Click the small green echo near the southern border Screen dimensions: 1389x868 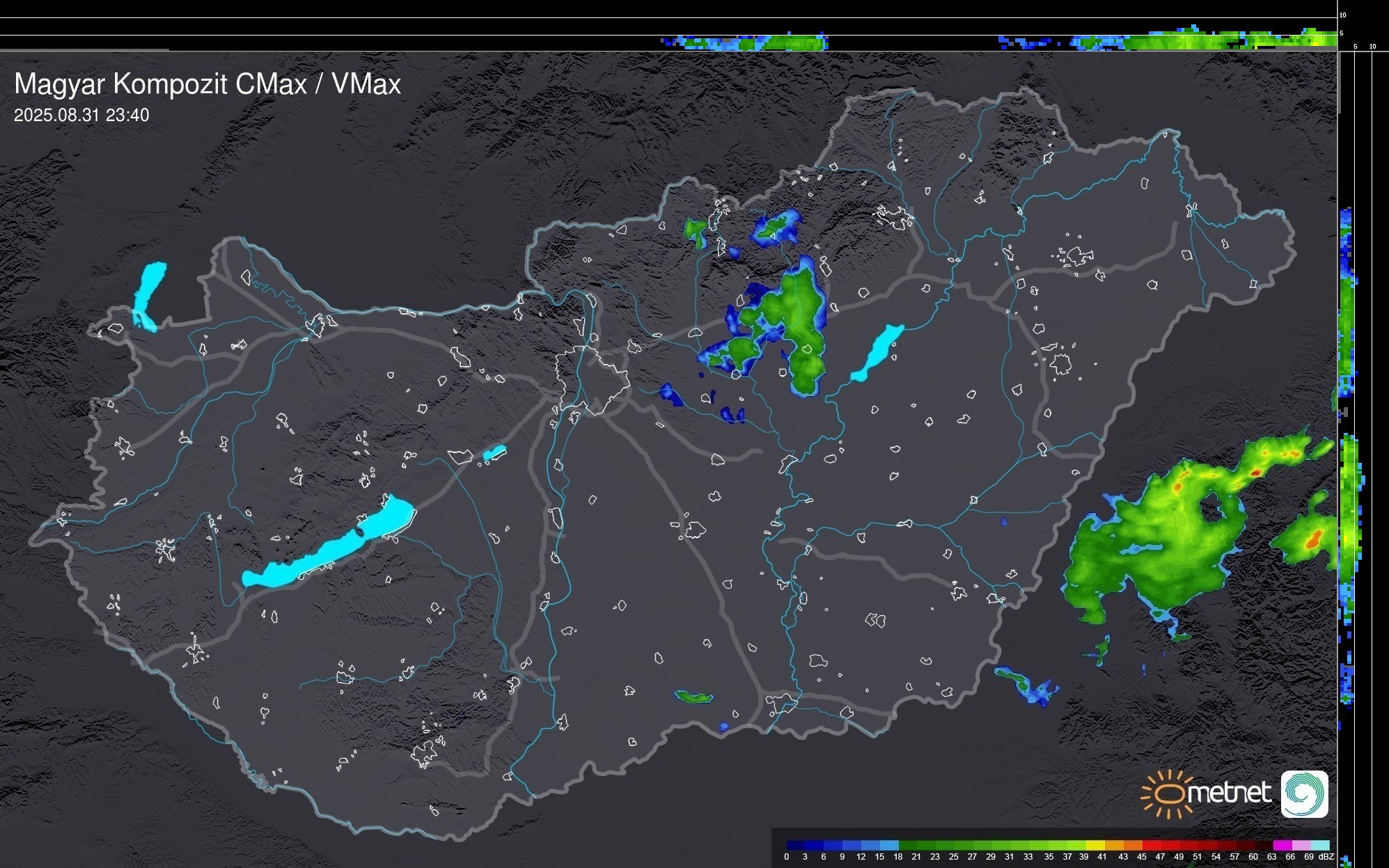(693, 696)
